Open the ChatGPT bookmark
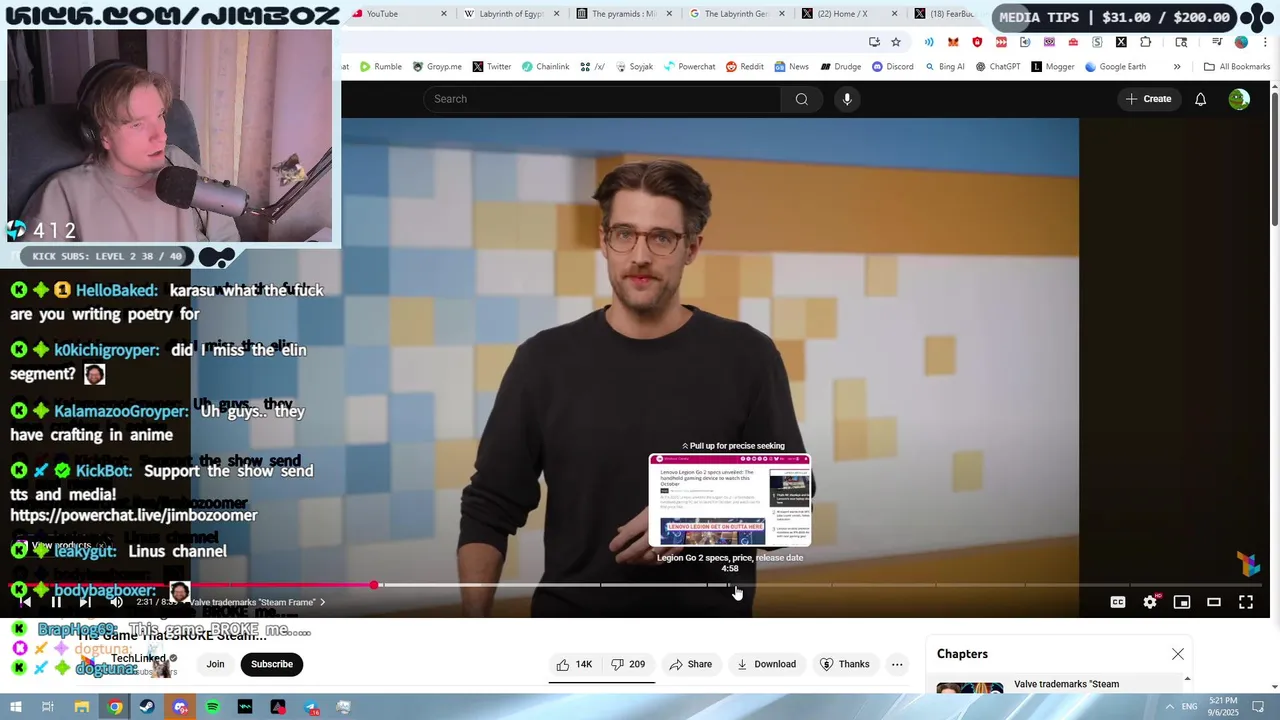1280x720 pixels. (x=997, y=67)
